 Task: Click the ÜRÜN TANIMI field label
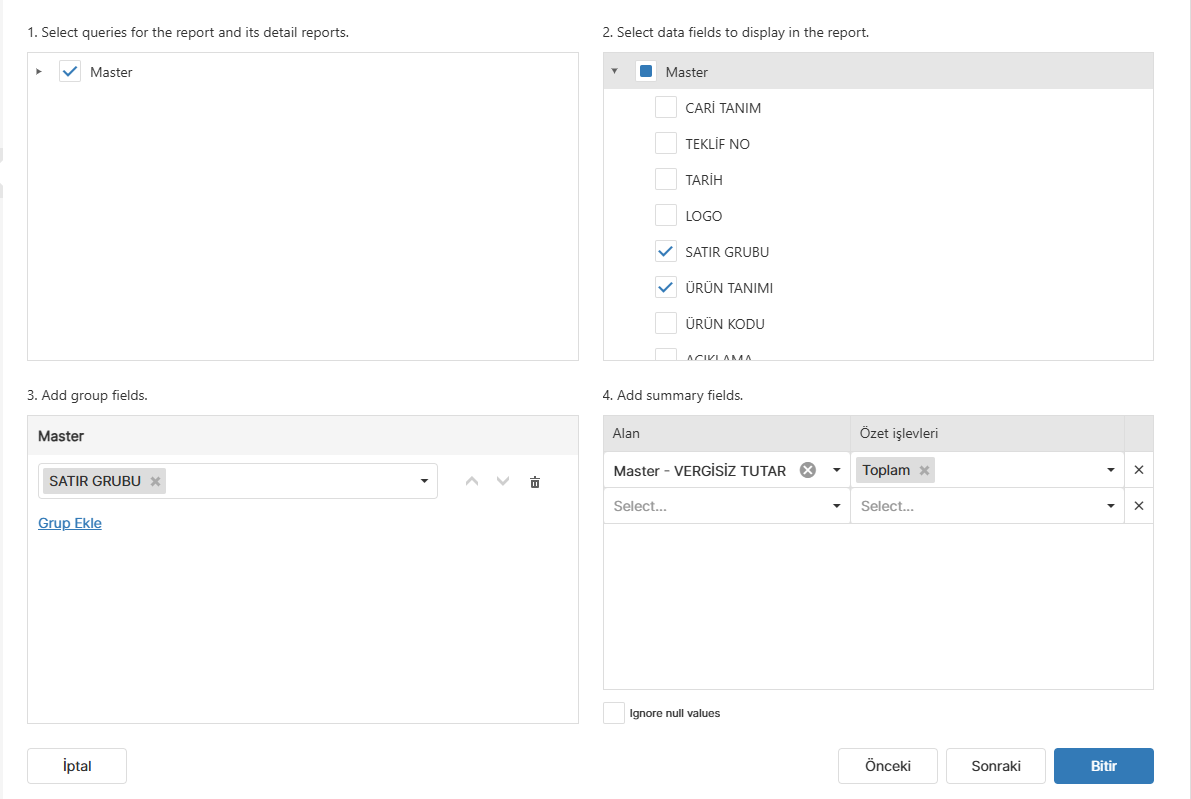pos(729,288)
